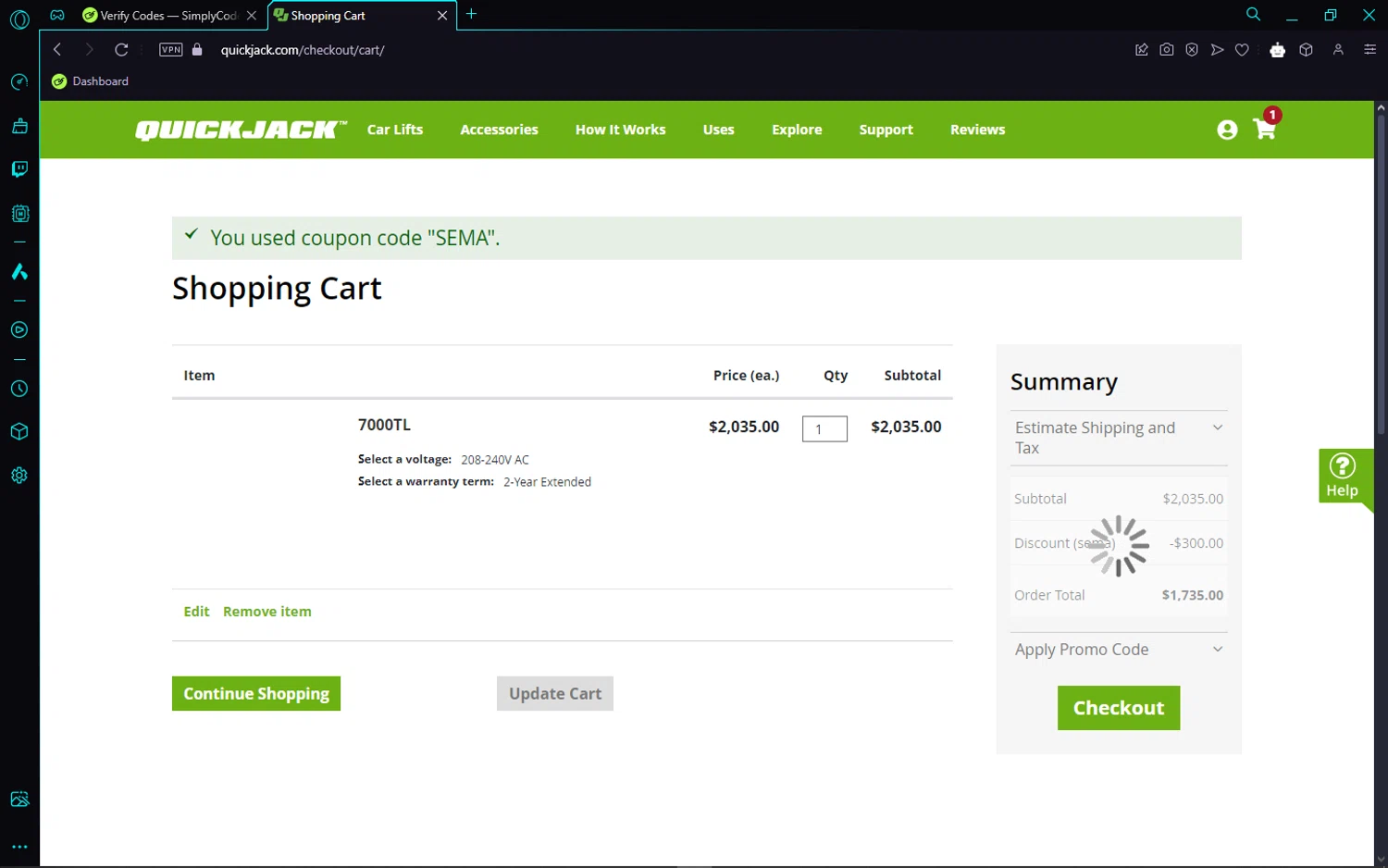Viewport: 1388px width, 868px height.
Task: Close the Shopping Cart tab
Action: click(x=442, y=16)
